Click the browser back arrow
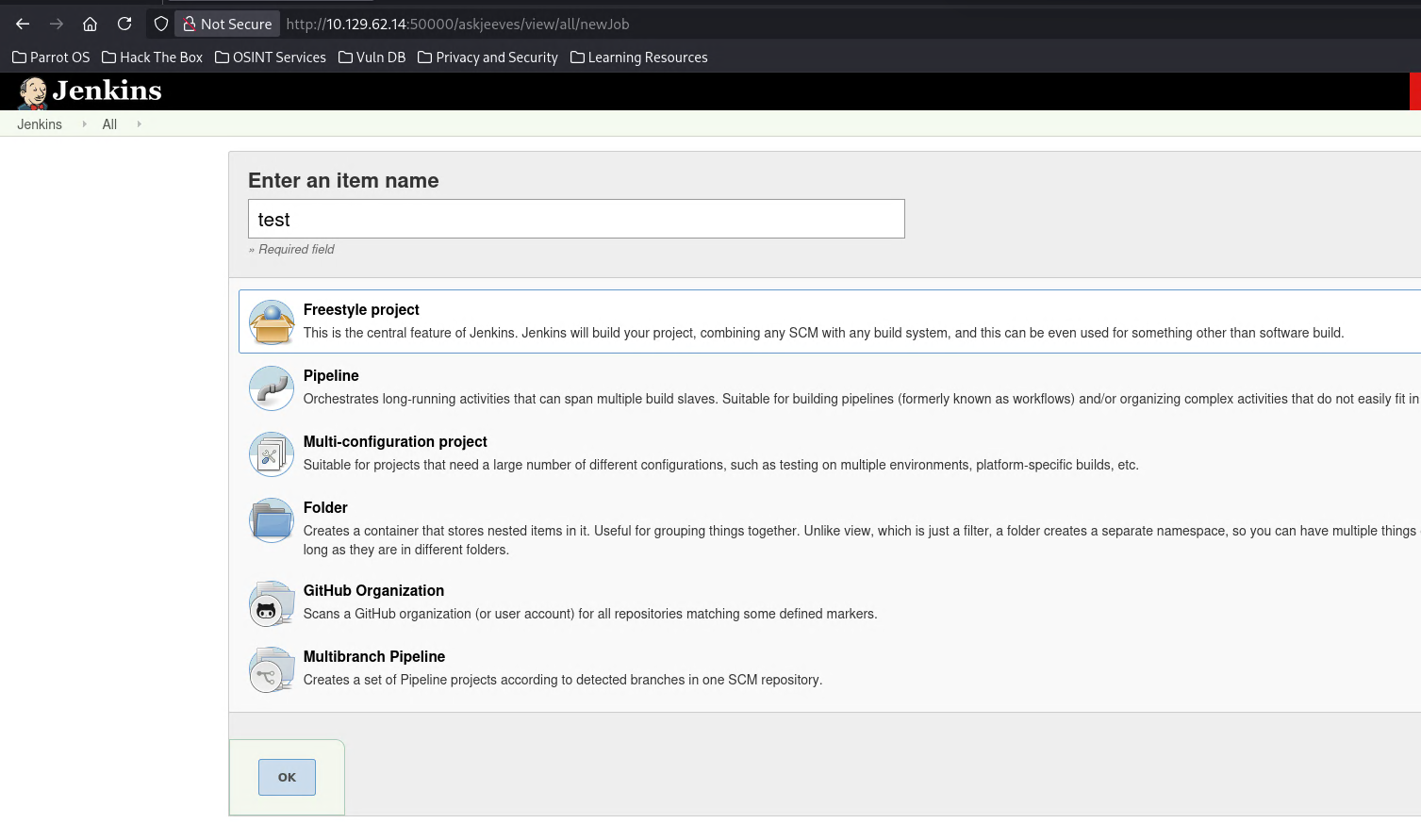Screen dimensions: 1421x840 (23, 24)
